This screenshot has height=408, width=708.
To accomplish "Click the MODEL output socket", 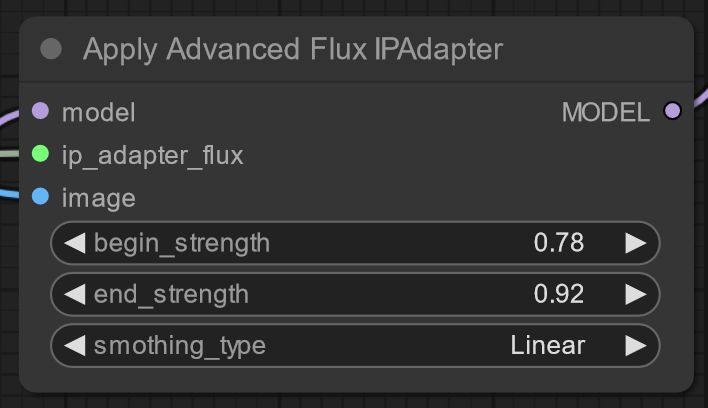I will (x=672, y=112).
